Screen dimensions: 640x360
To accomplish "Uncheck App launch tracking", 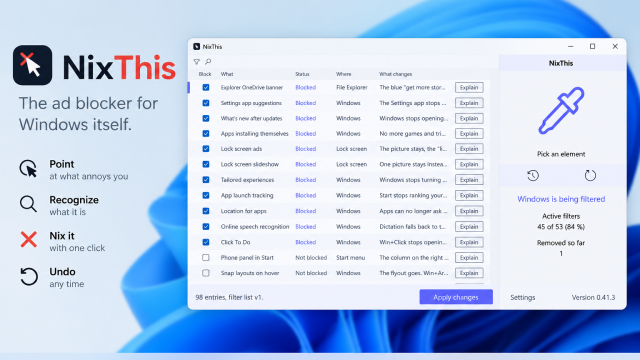I will pos(206,195).
